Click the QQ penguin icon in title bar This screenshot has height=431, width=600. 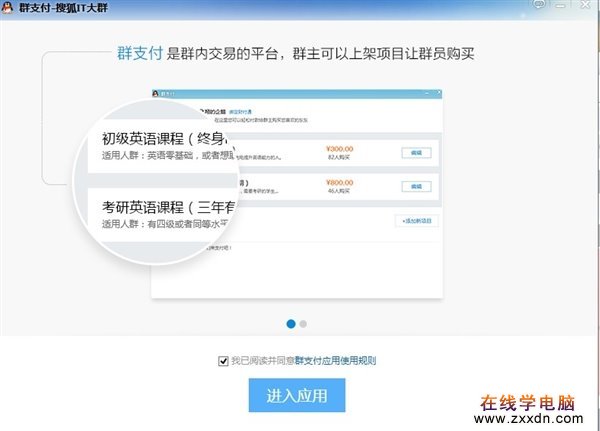(x=7, y=7)
